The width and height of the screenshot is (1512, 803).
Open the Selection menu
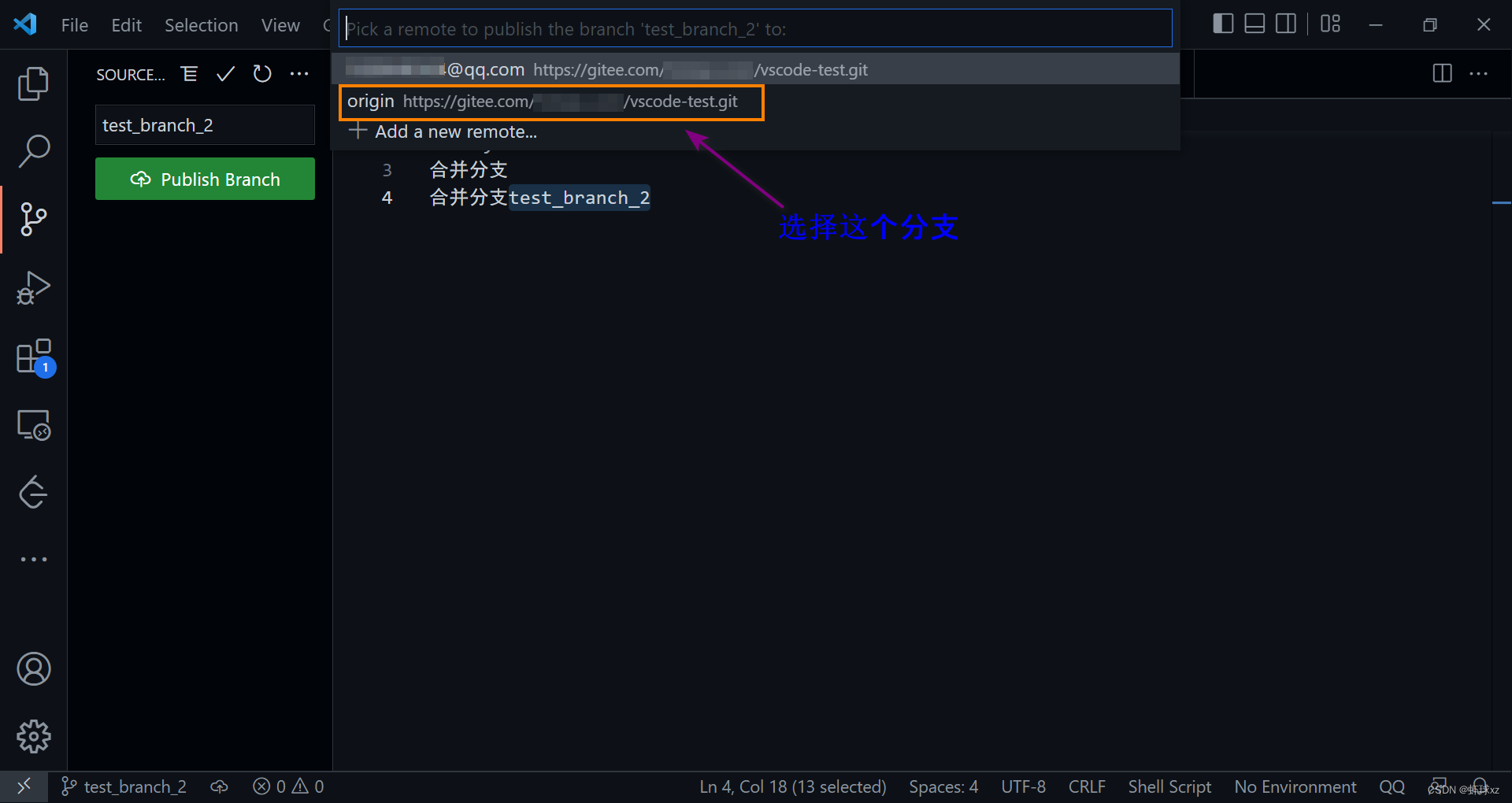coord(201,25)
